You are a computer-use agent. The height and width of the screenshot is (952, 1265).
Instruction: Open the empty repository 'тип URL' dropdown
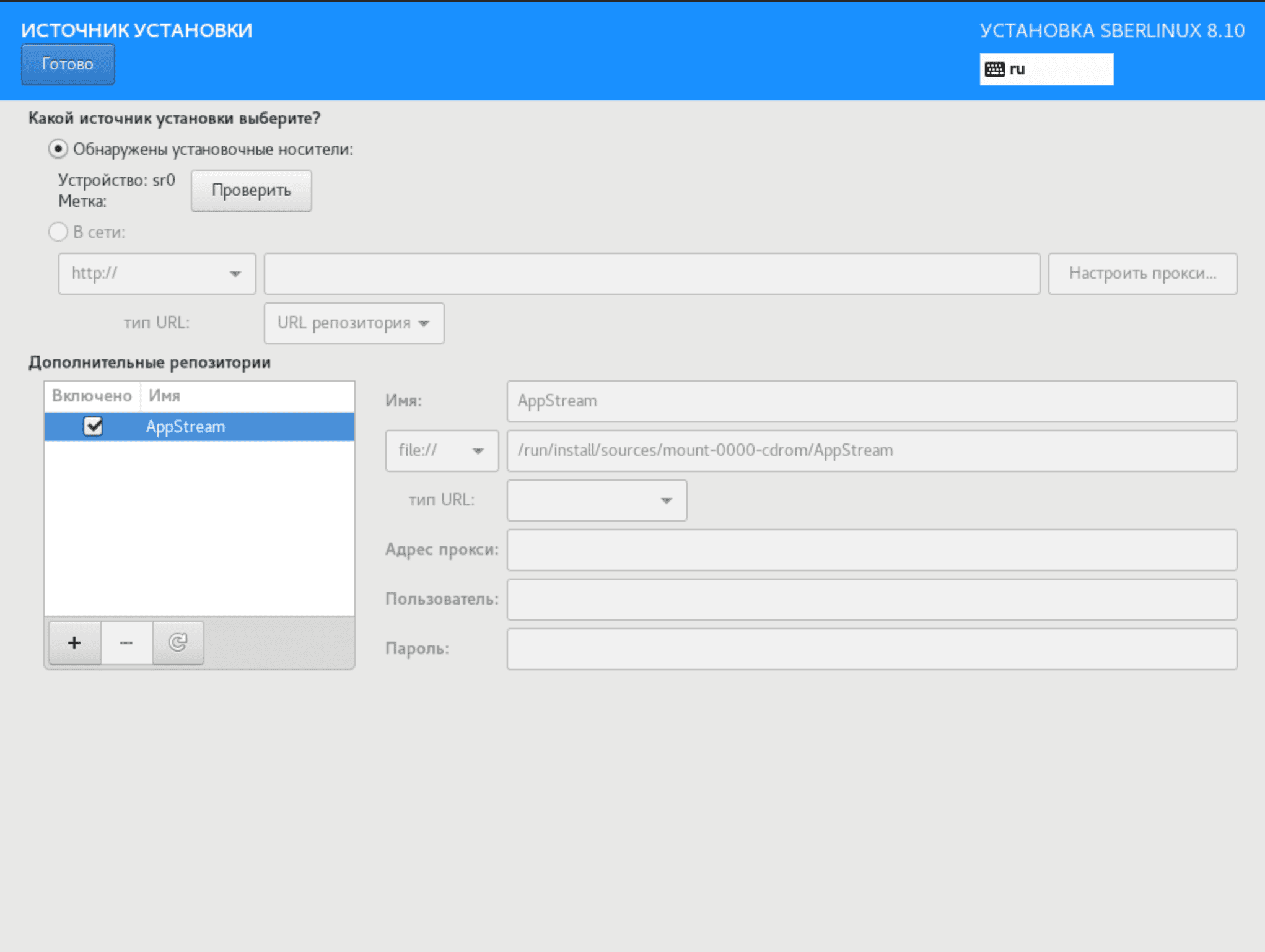coord(597,500)
